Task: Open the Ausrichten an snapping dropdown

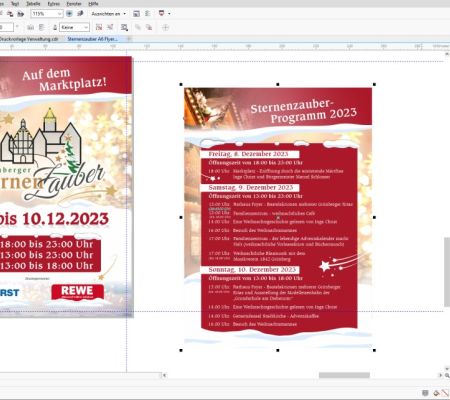Action: tap(109, 14)
